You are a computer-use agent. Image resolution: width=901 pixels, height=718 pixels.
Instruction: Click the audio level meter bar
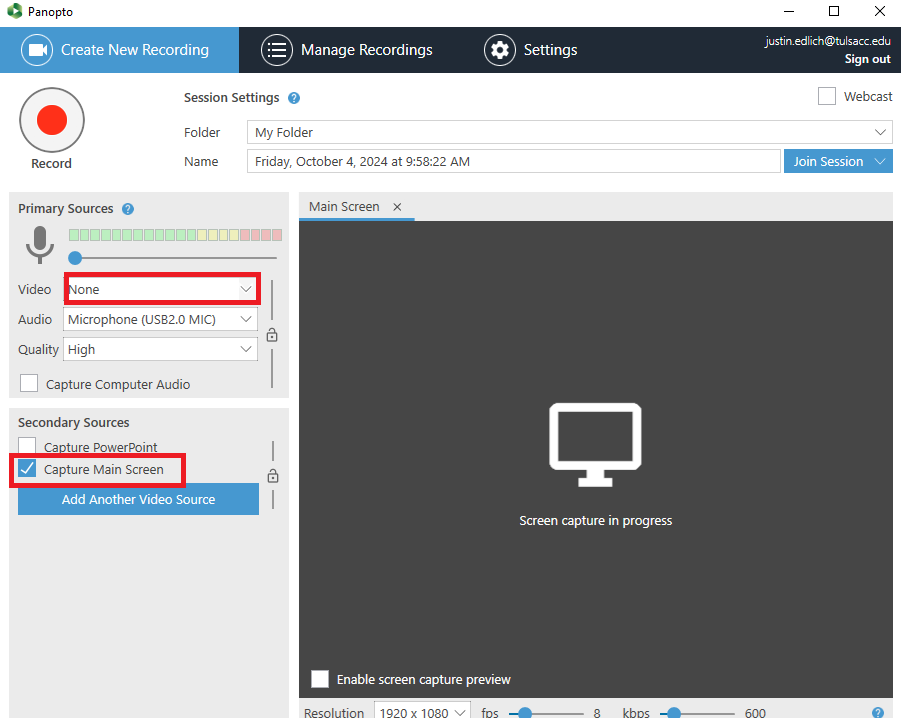pyautogui.click(x=175, y=235)
